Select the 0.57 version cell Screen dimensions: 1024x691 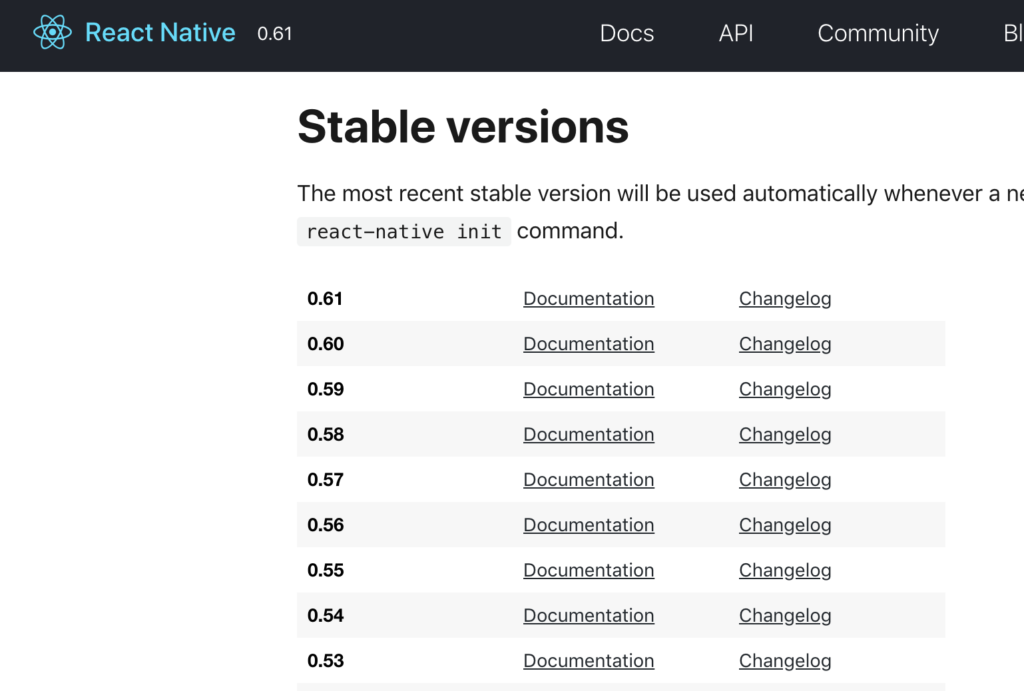(x=325, y=479)
